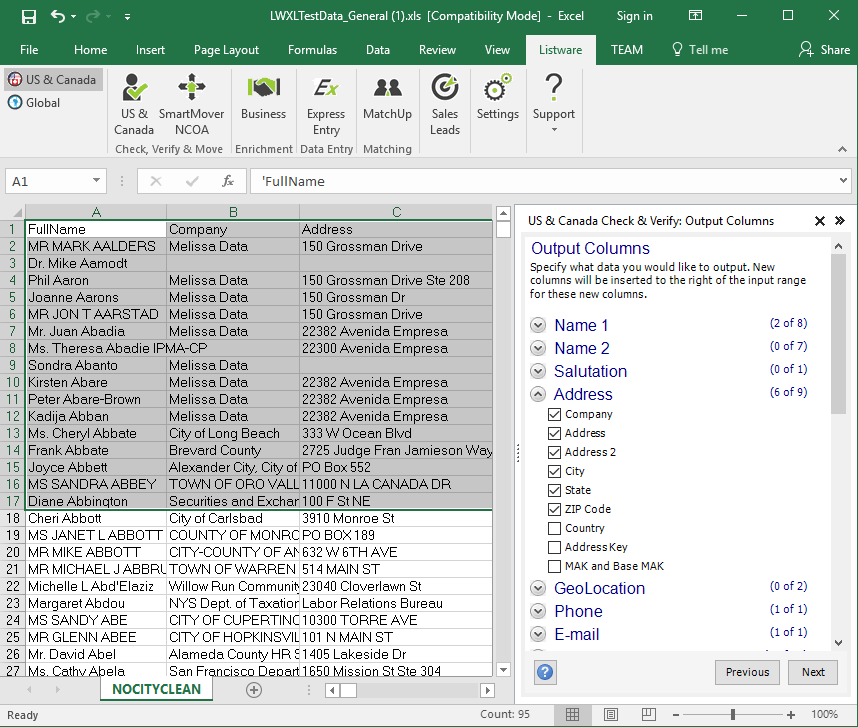This screenshot has width=858, height=727.
Task: Open Sales Leads in the ribbon
Action: [445, 105]
